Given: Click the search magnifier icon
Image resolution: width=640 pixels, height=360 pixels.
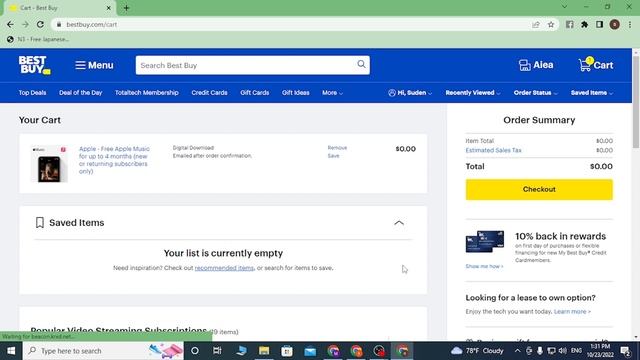Looking at the screenshot, I should click(x=361, y=64).
